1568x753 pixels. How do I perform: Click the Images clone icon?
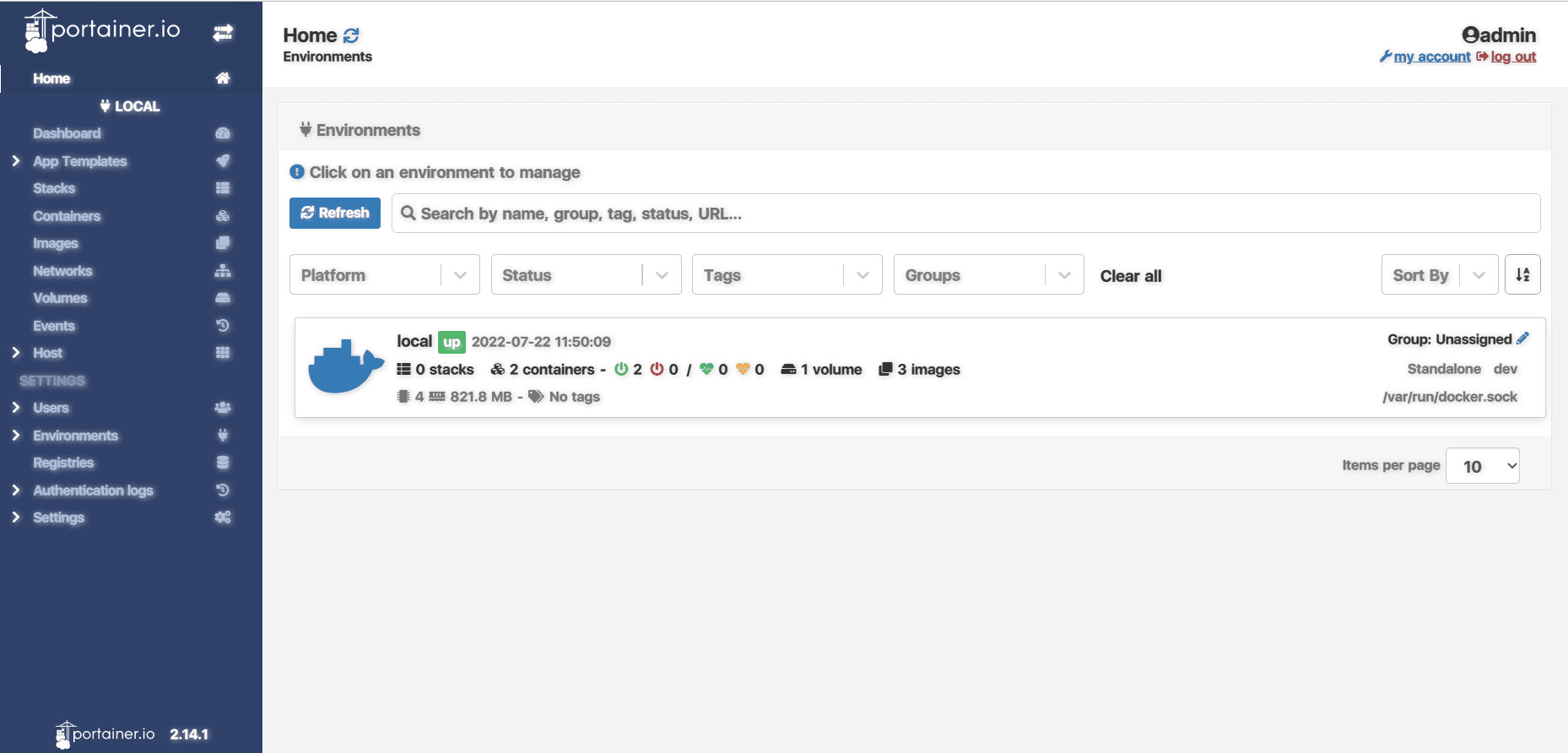click(x=223, y=243)
